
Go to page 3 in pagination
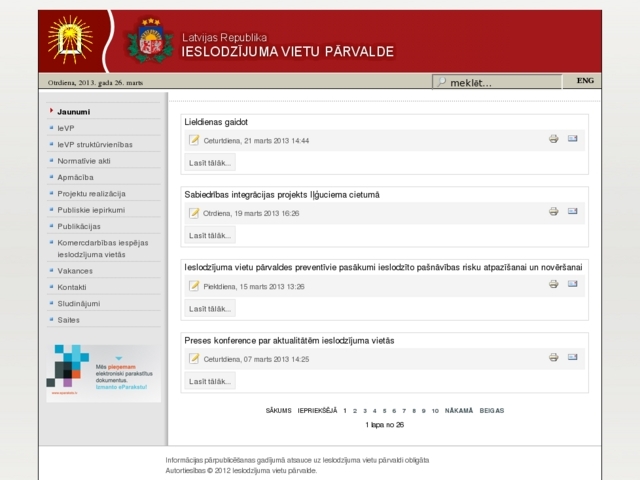(x=365, y=411)
